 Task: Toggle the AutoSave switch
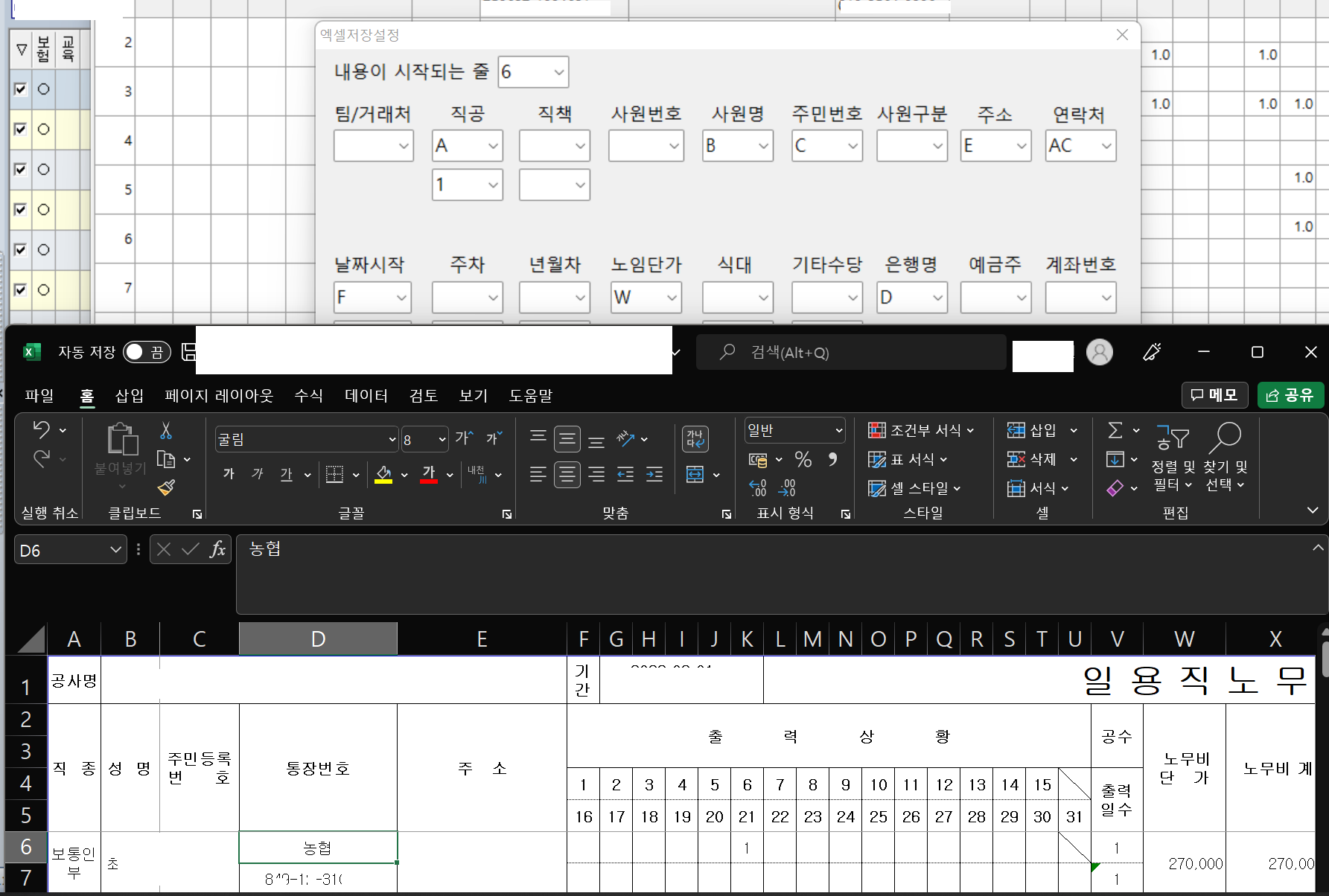[146, 352]
